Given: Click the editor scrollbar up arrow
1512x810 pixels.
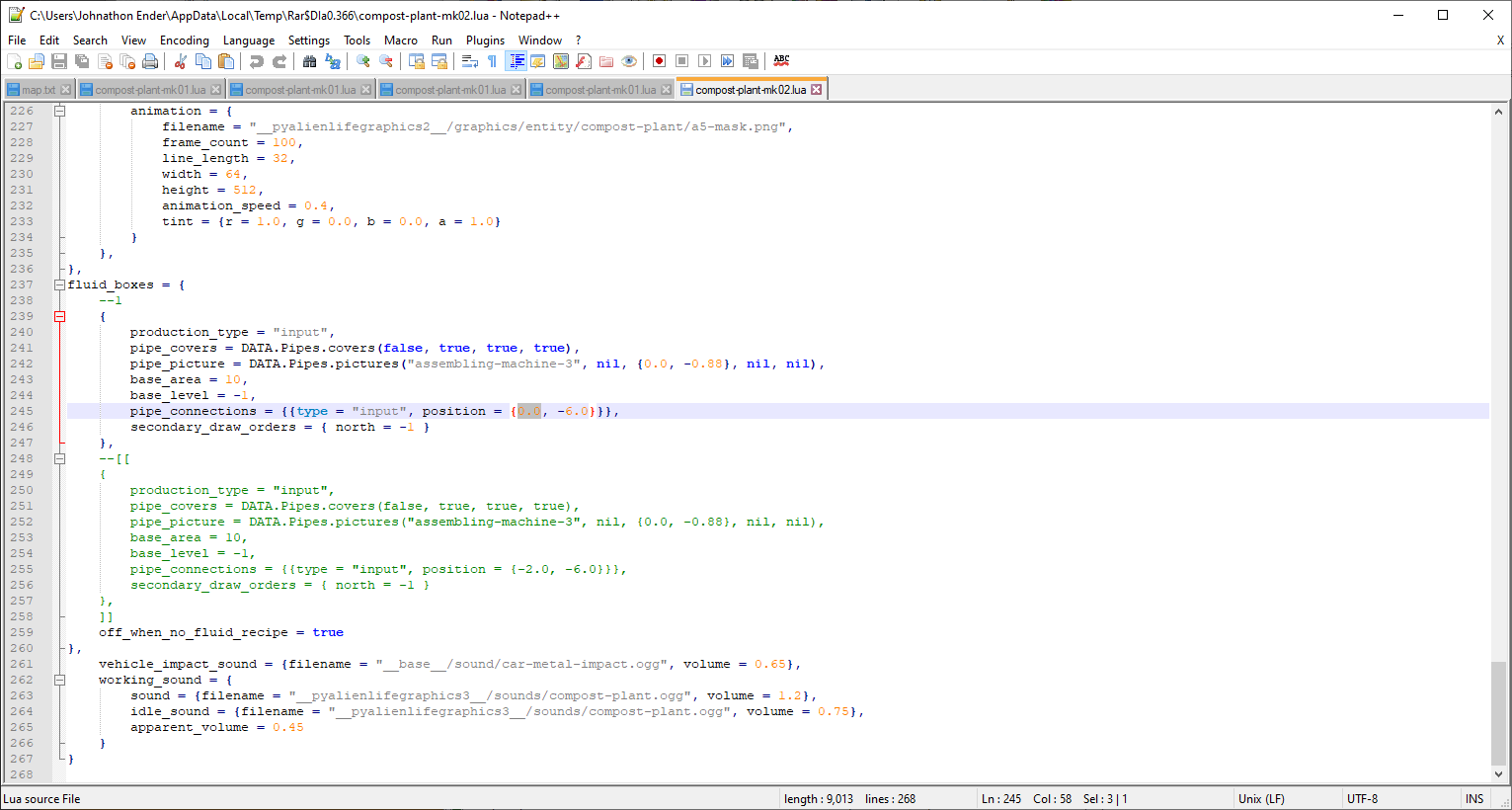Looking at the screenshot, I should coord(1499,113).
